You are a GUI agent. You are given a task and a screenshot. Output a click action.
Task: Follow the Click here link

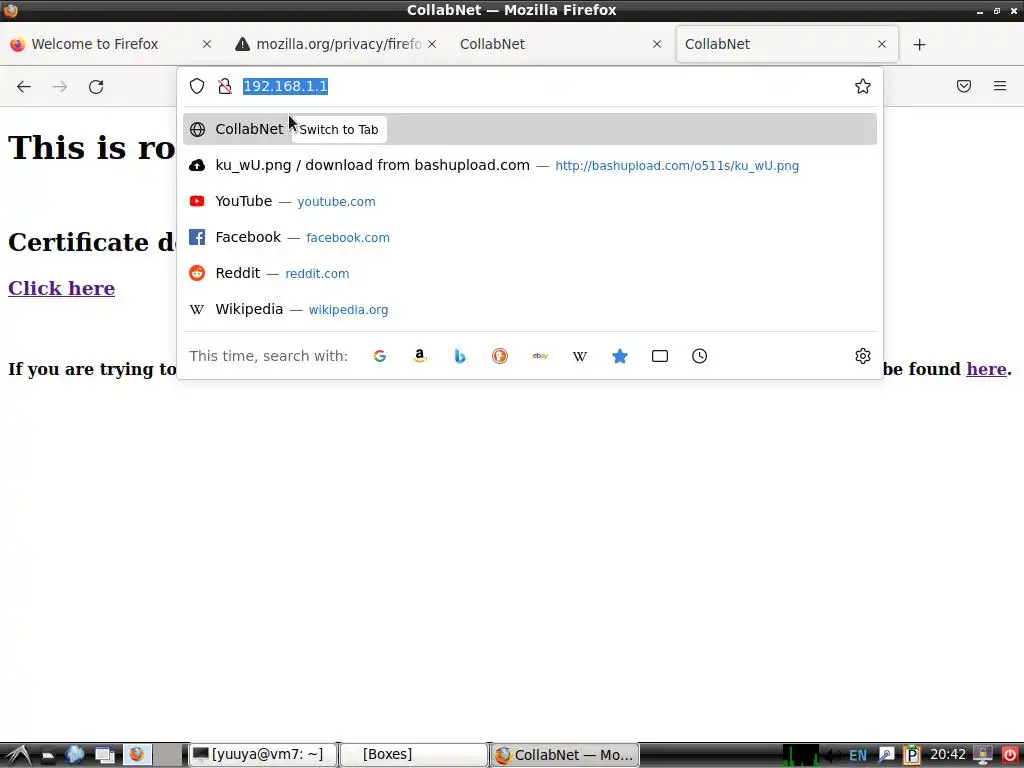tap(61, 288)
